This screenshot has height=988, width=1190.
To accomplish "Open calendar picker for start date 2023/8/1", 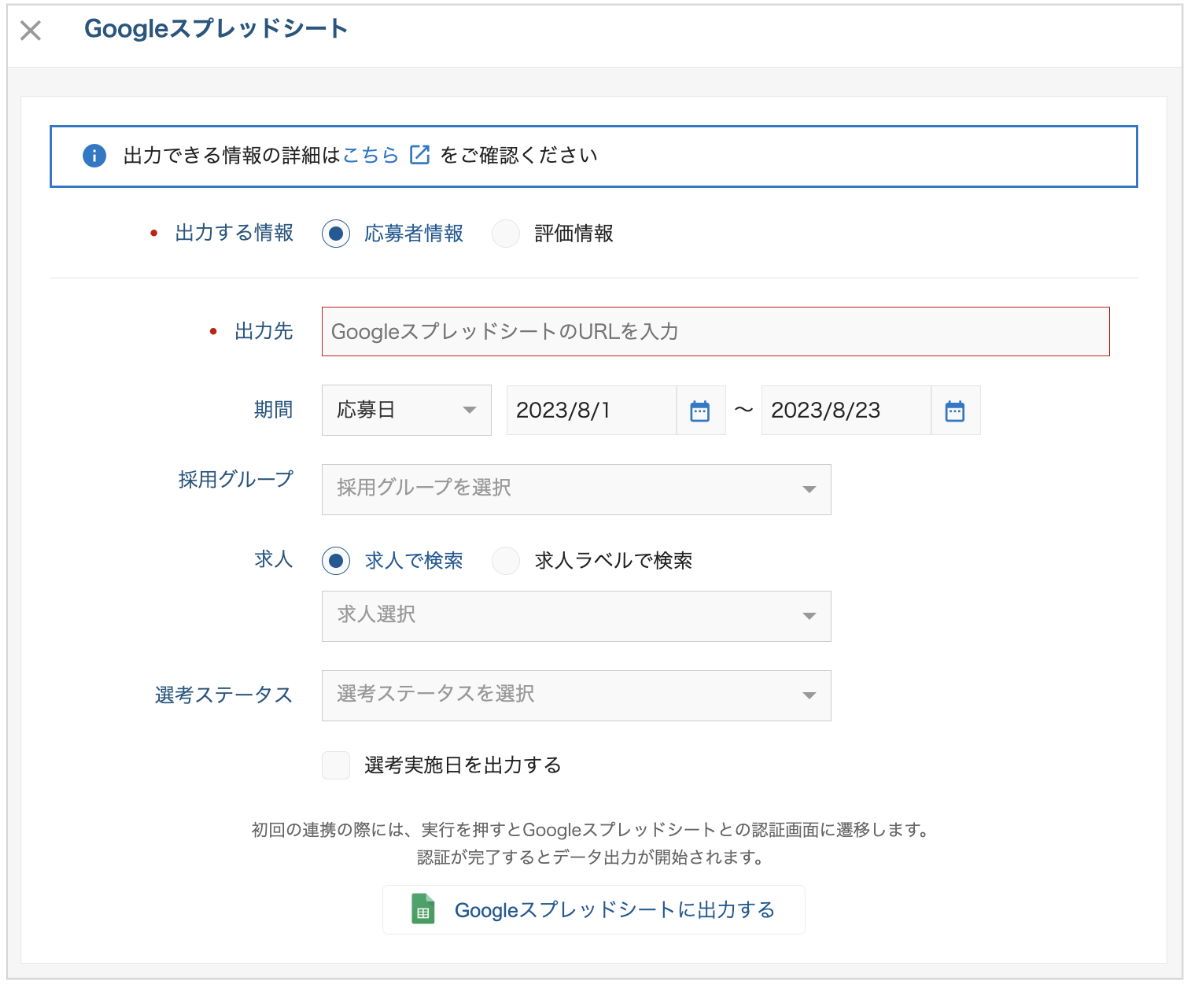I will pyautogui.click(x=700, y=411).
